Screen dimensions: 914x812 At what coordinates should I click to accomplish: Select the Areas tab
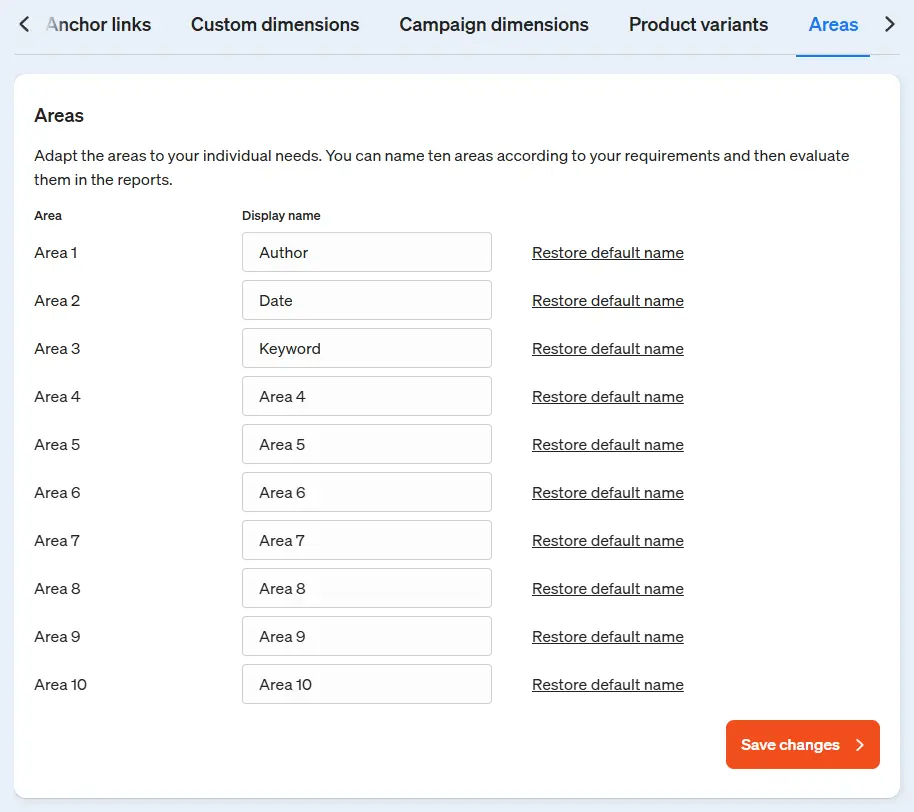point(833,24)
